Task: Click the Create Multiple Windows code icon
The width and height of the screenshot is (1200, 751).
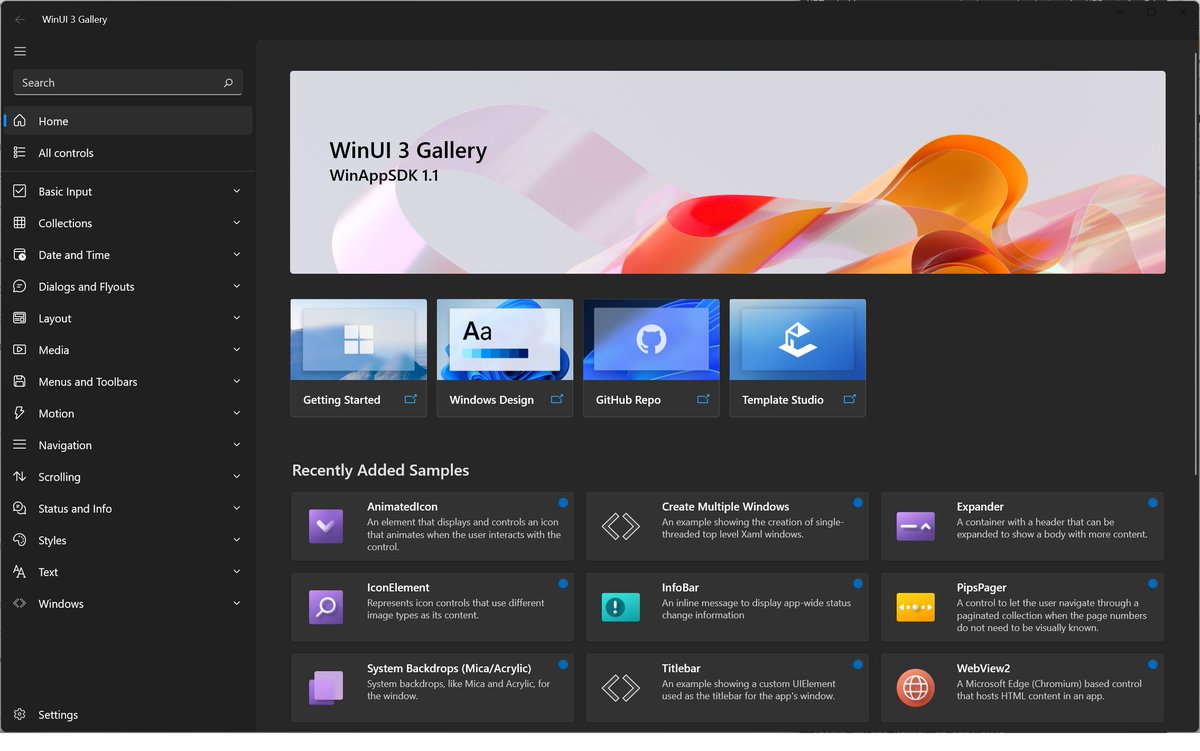Action: [x=621, y=526]
